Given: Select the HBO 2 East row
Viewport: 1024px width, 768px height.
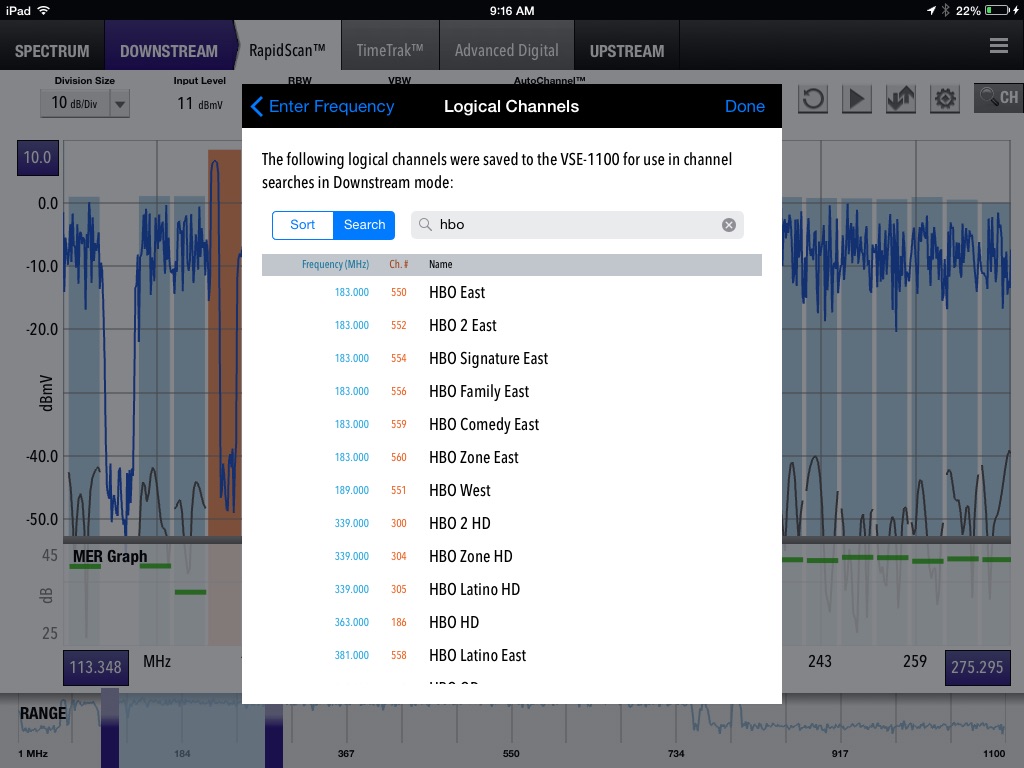Looking at the screenshot, I should (x=512, y=325).
